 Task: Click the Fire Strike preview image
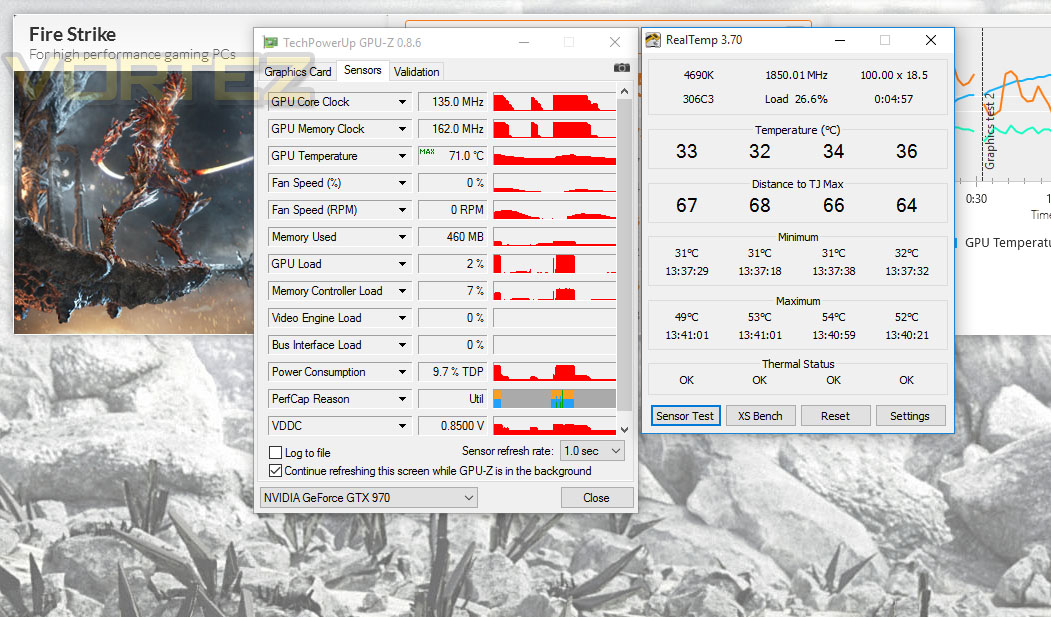coord(134,202)
